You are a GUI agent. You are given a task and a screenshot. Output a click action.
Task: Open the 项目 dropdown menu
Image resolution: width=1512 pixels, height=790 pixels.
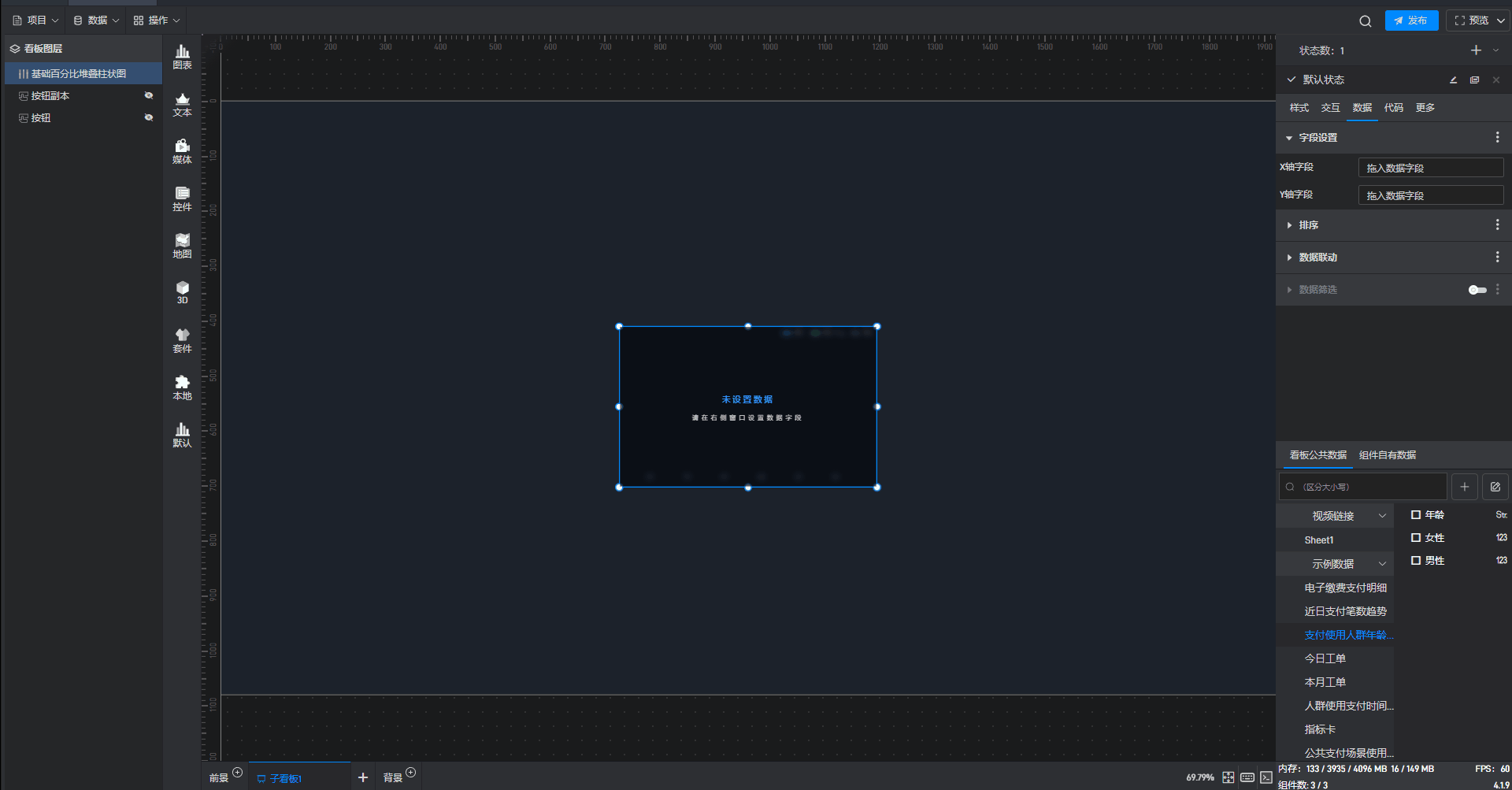(36, 20)
